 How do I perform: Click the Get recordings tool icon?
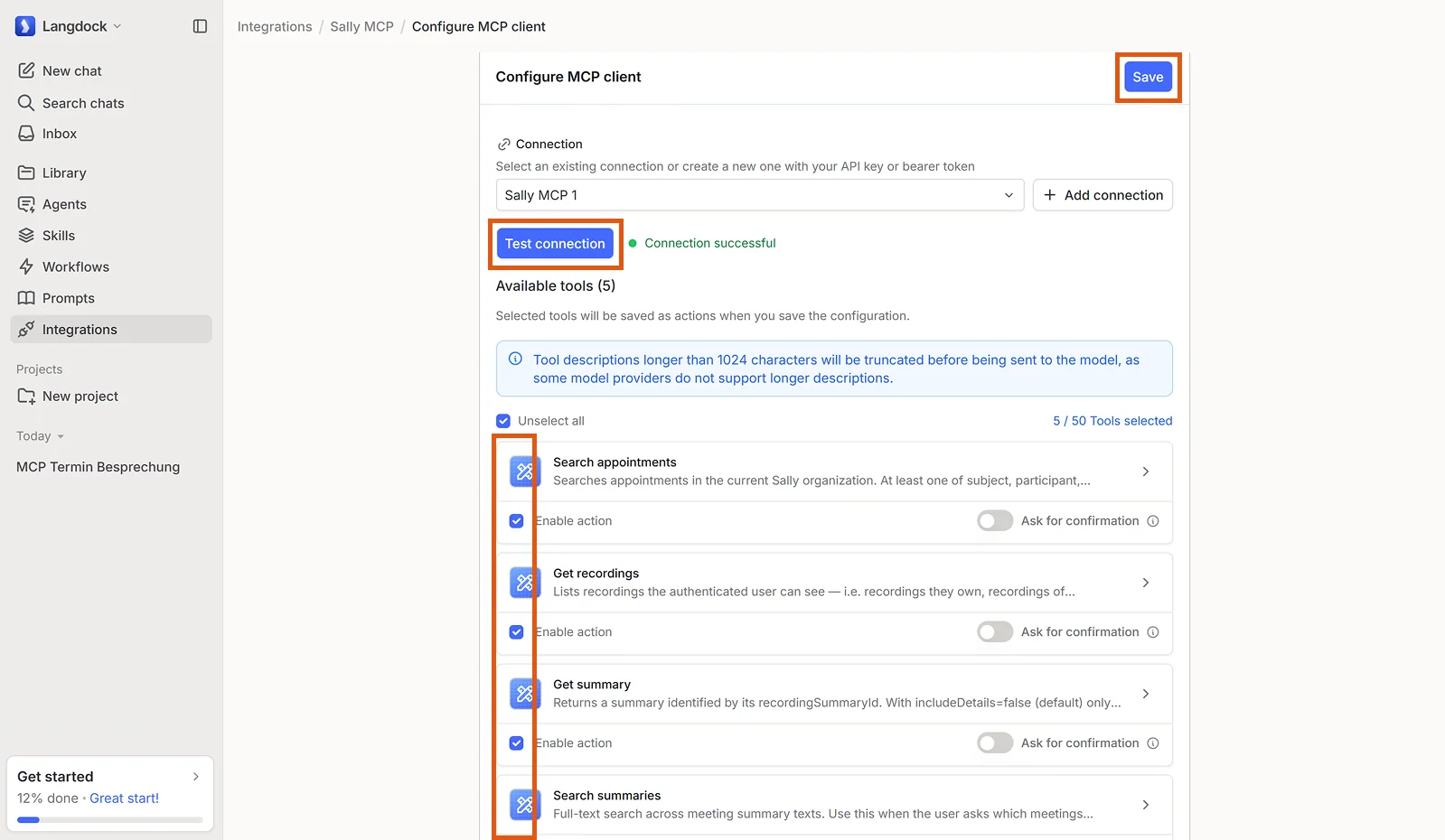524,583
